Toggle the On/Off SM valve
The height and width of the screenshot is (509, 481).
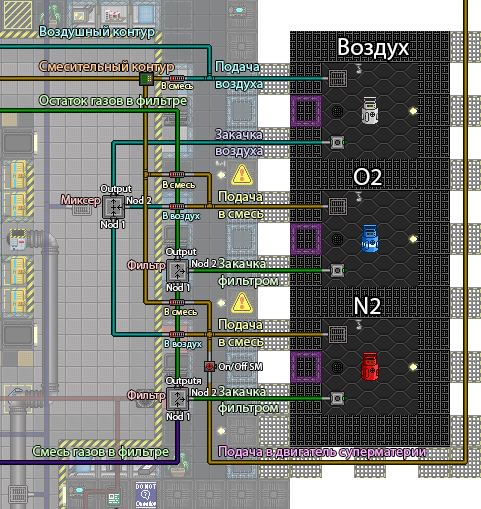209,366
